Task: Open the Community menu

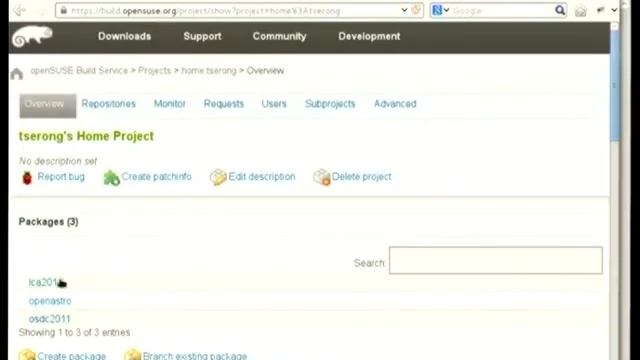Action: tap(280, 36)
